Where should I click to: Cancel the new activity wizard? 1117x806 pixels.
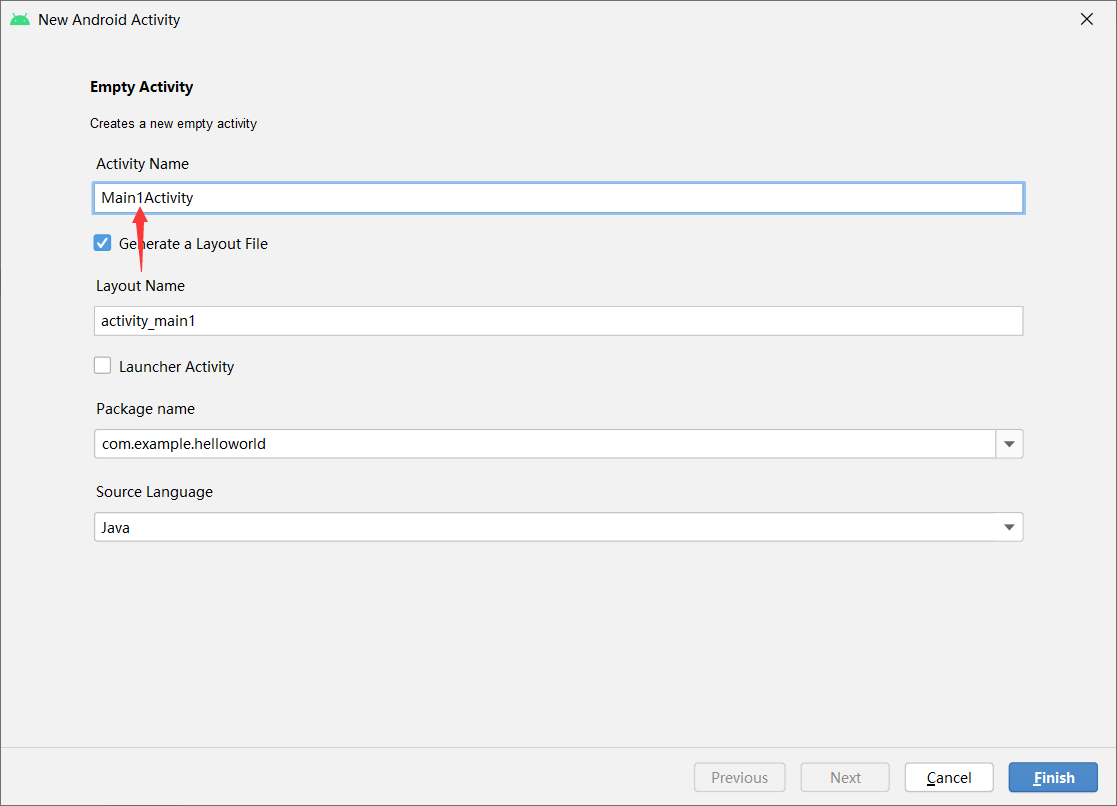tap(948, 777)
